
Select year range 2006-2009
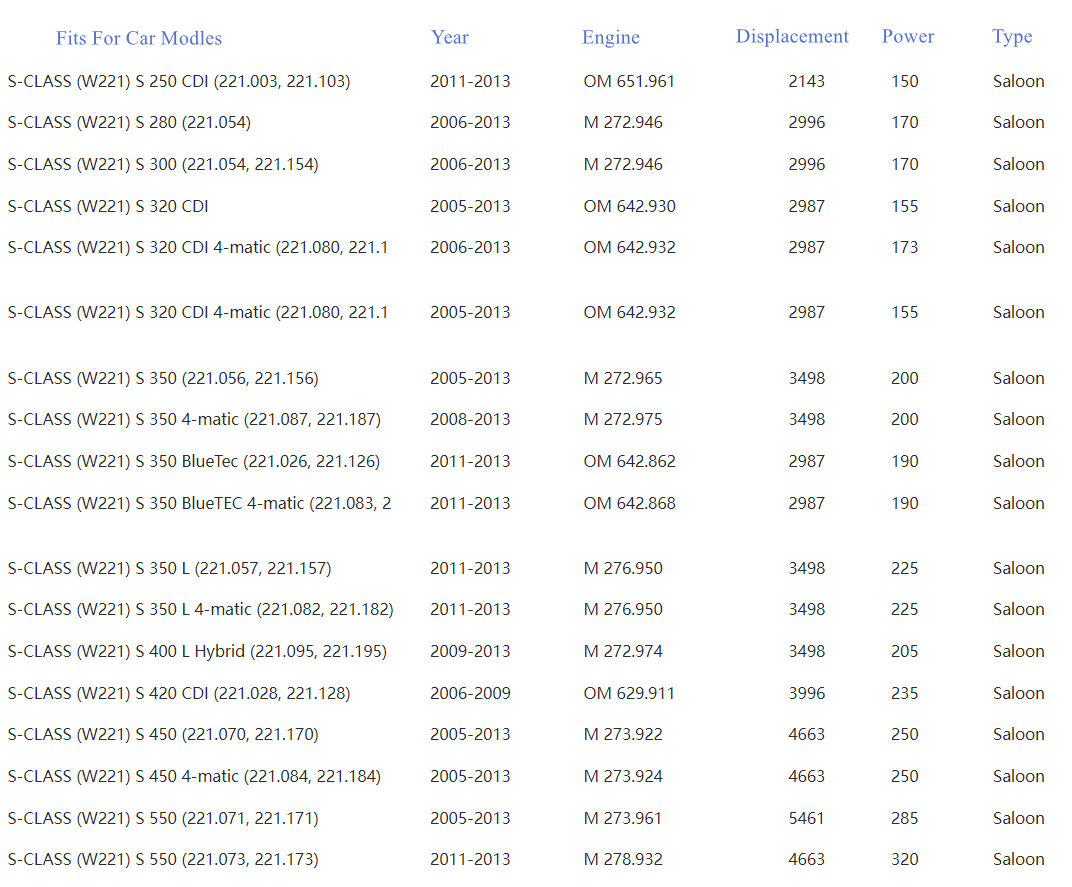(x=470, y=693)
